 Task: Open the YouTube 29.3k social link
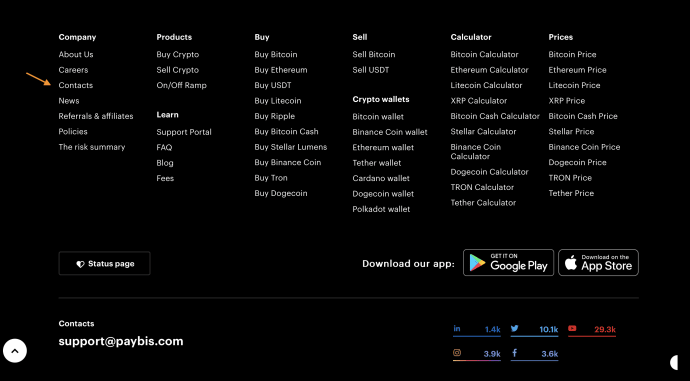(x=592, y=330)
